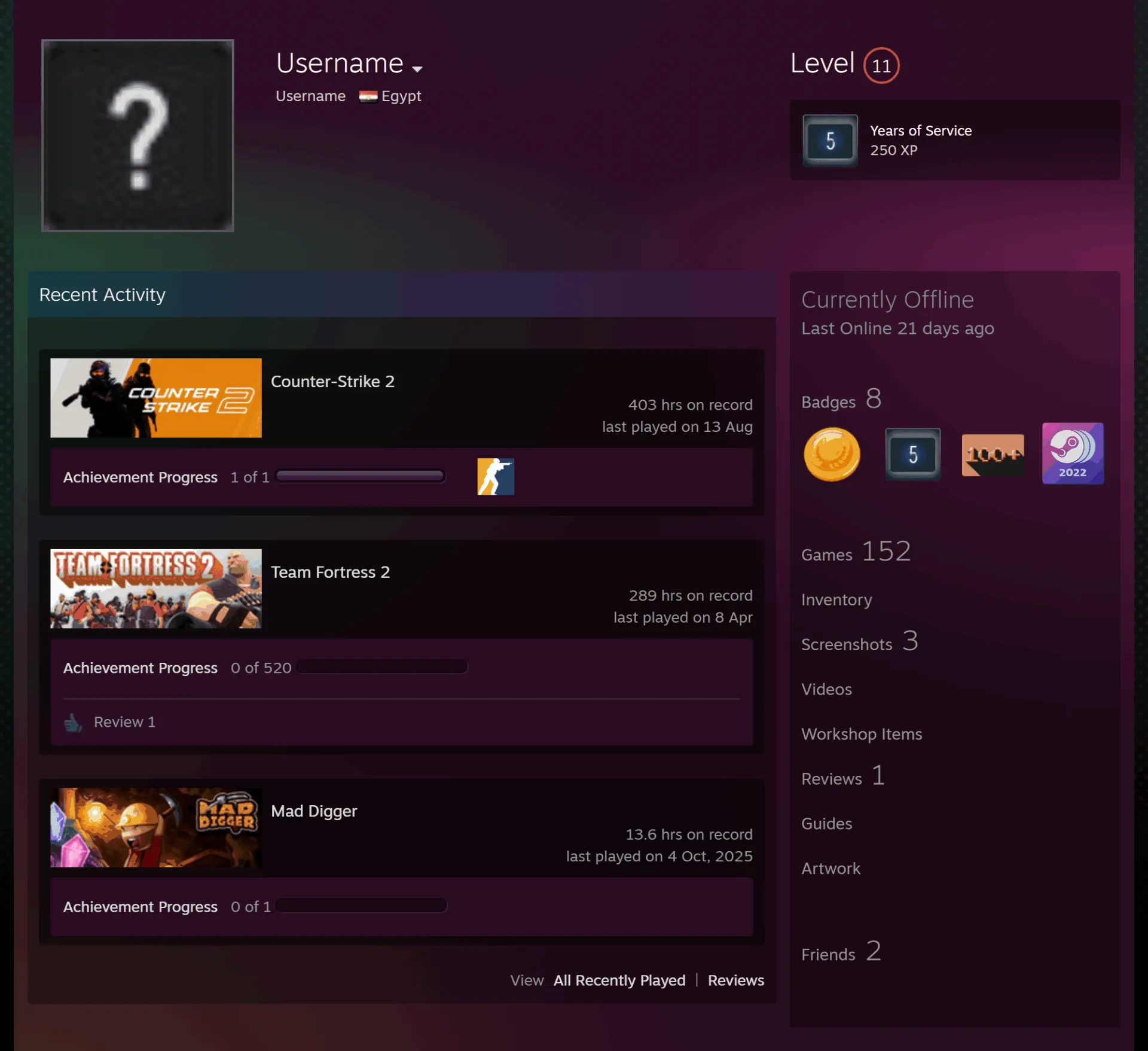The image size is (1148, 1051).
Task: Click the Years of Service badge icon
Action: pos(830,141)
